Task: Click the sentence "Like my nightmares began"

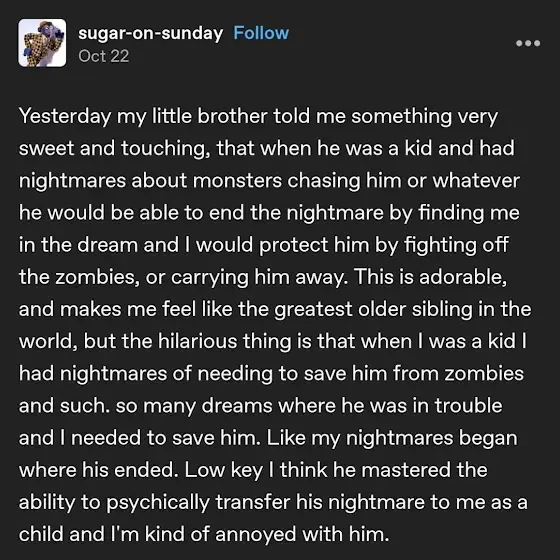Action: pyautogui.click(x=392, y=438)
